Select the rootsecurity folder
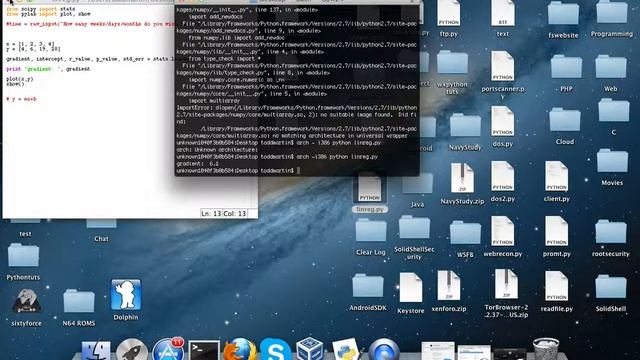640x360 pixels. [611, 231]
